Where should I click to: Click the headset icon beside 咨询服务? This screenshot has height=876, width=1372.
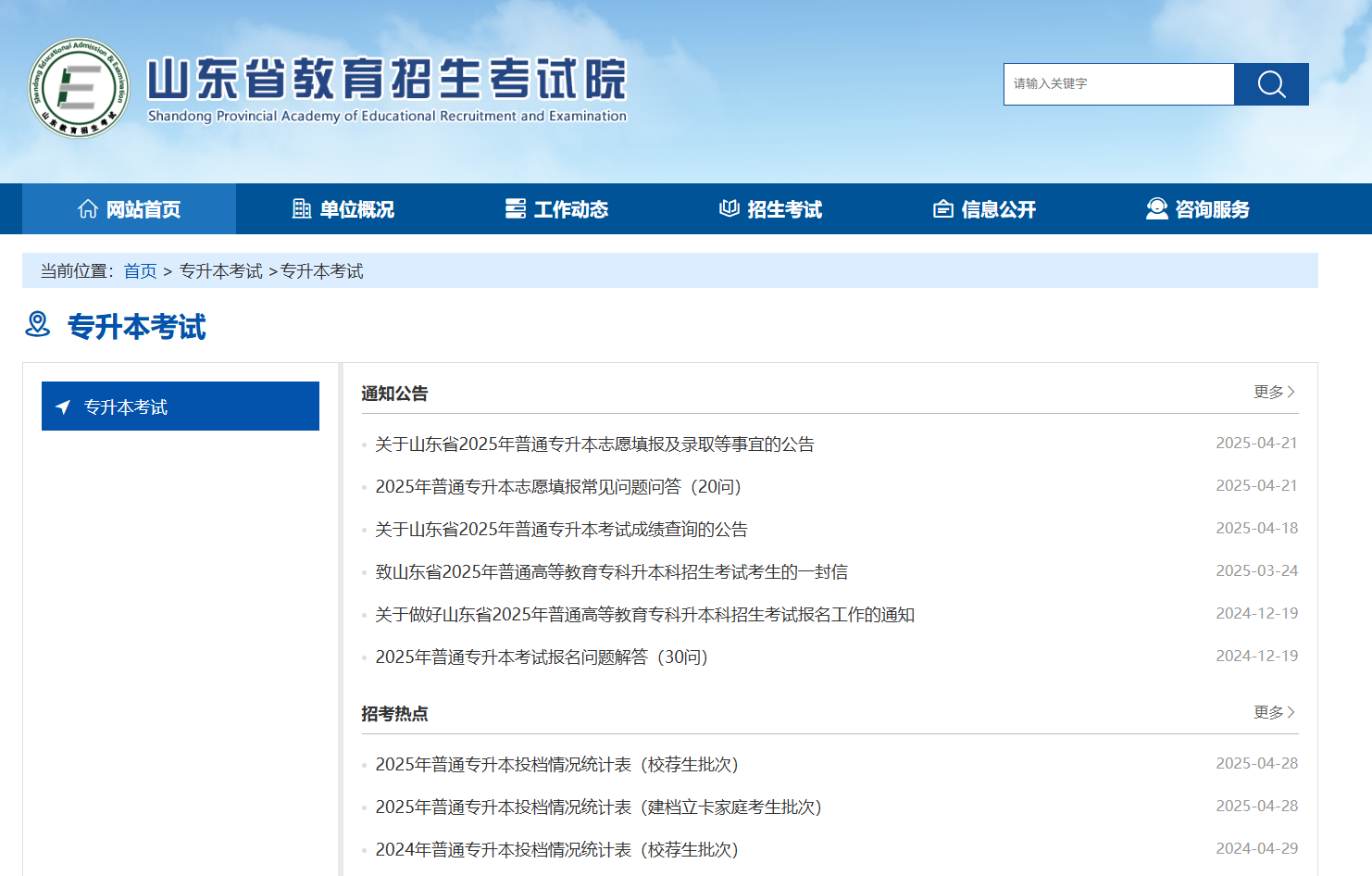coord(1156,209)
